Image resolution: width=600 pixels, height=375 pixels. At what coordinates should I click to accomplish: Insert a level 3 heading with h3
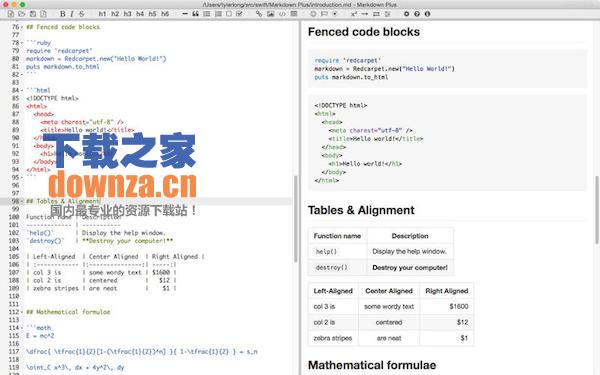[x=127, y=14]
